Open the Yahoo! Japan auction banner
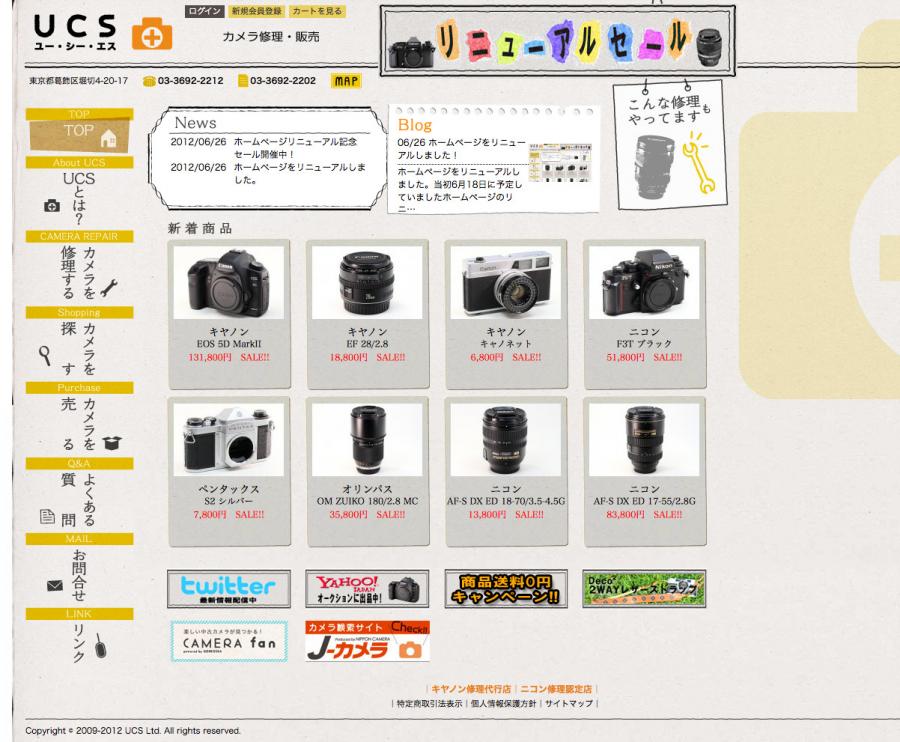Screen dimensions: 900x742 [x=367, y=589]
